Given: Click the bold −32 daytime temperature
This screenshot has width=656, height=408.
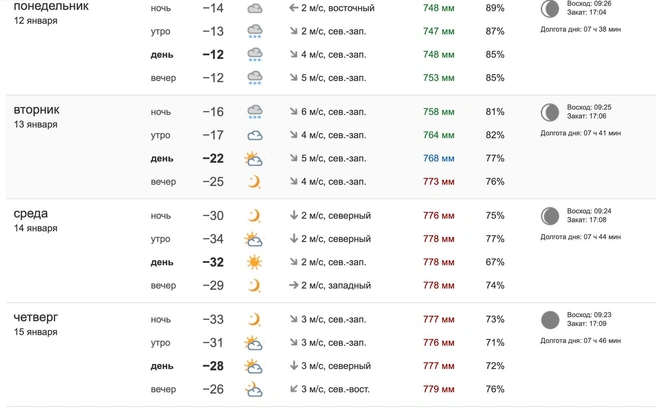Looking at the screenshot, I should click(213, 262).
